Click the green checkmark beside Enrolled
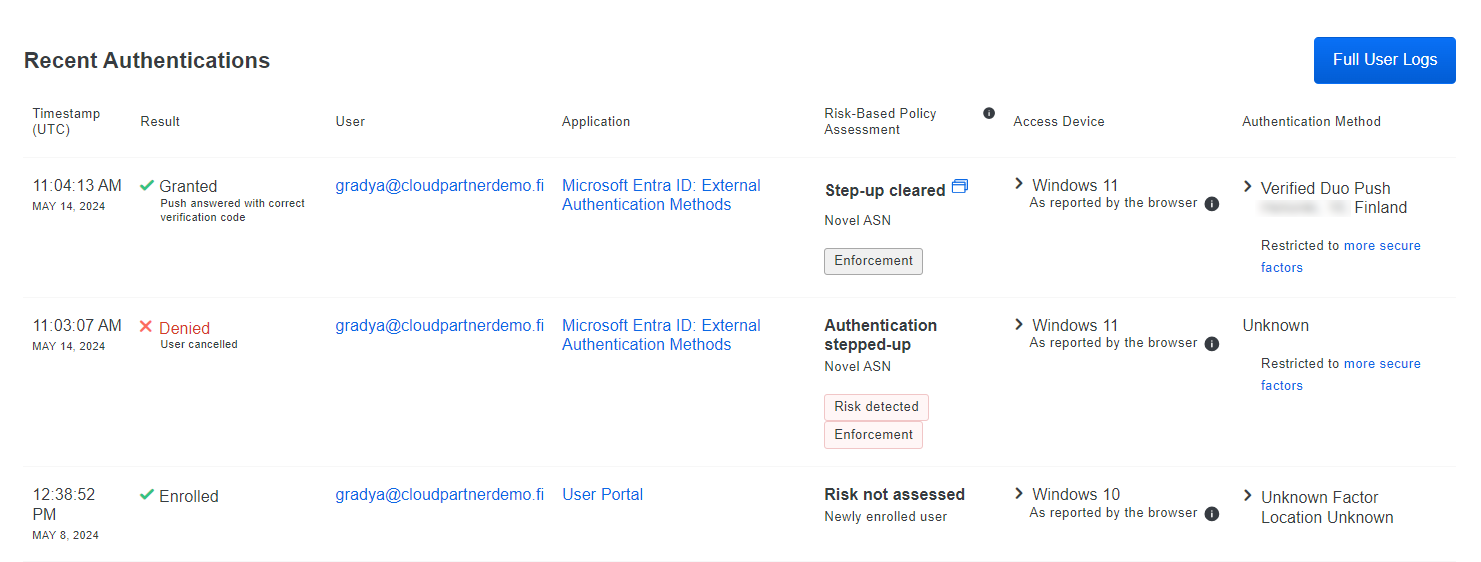1481x562 pixels. pyautogui.click(x=147, y=495)
